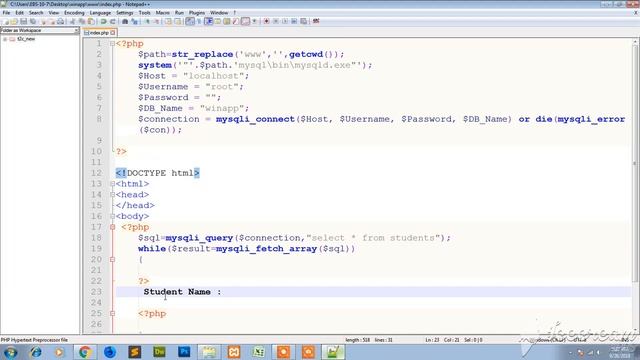Undo the last edit via toolbar
This screenshot has height=360, width=640.
103,21
